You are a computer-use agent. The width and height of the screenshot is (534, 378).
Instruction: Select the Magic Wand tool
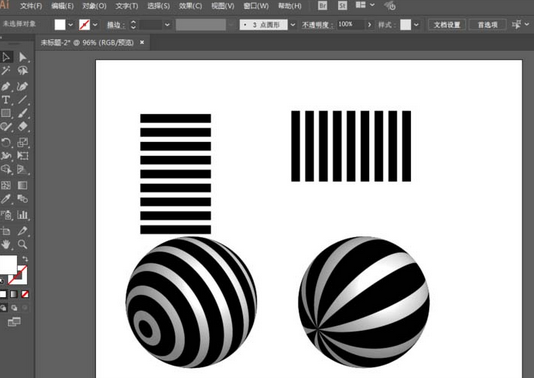tap(6, 70)
